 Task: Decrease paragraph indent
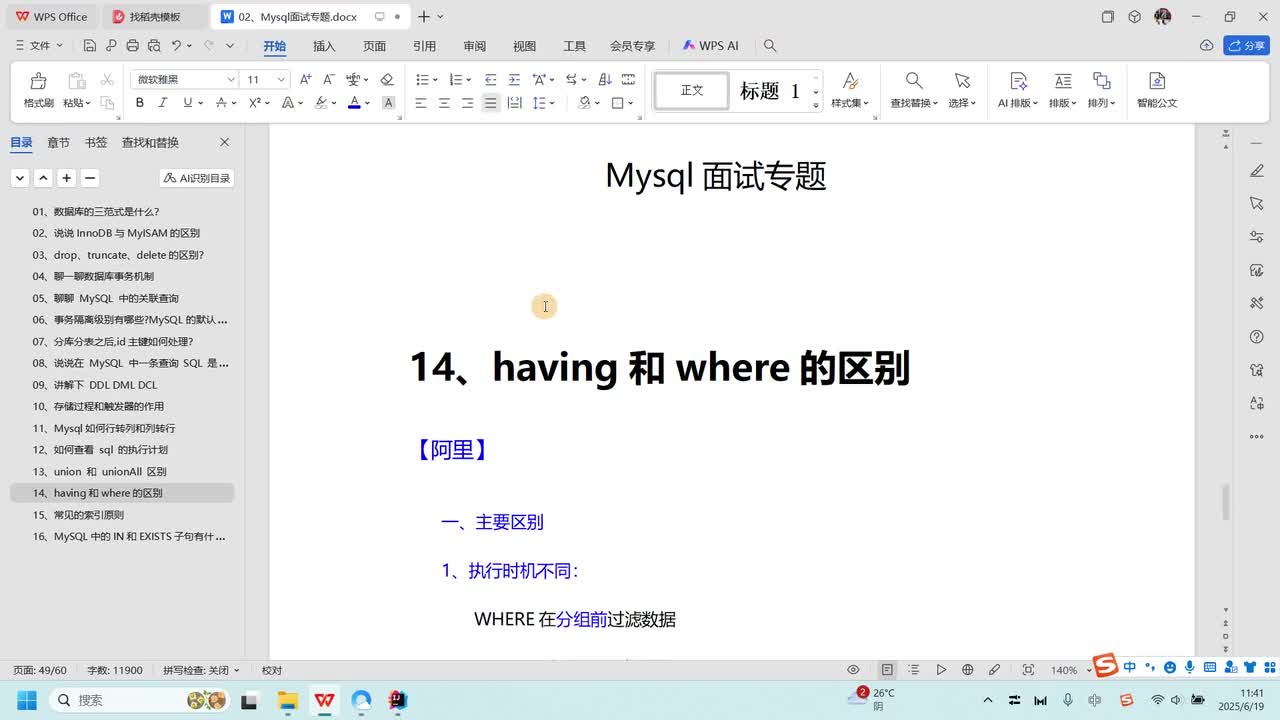[x=490, y=79]
